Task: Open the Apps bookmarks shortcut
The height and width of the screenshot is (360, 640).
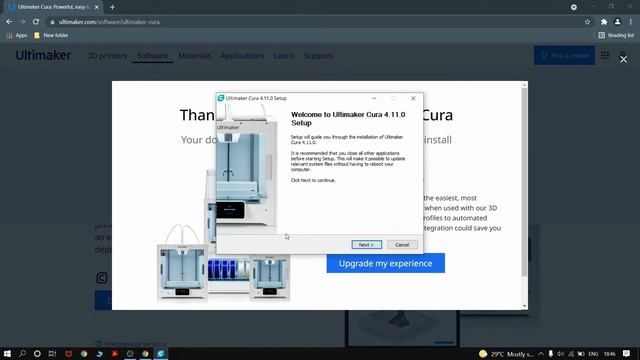Action: (x=17, y=36)
